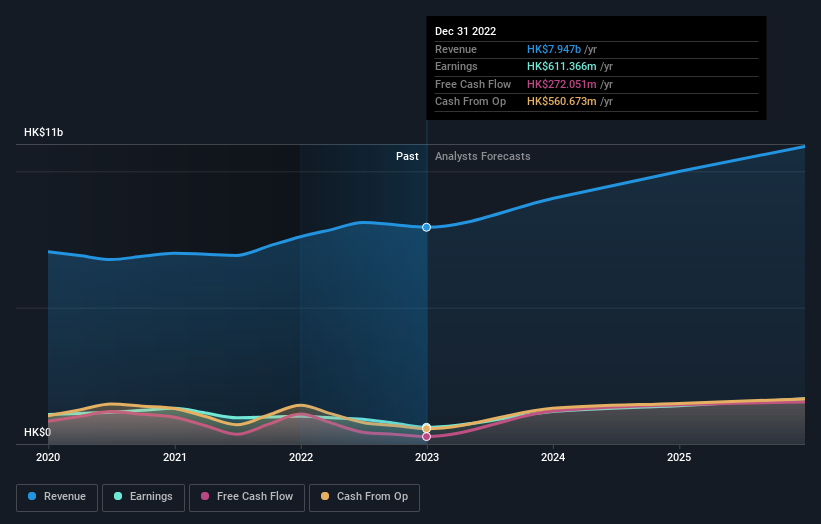The width and height of the screenshot is (821, 524).
Task: Click the HK$7.947b revenue value
Action: coord(554,49)
